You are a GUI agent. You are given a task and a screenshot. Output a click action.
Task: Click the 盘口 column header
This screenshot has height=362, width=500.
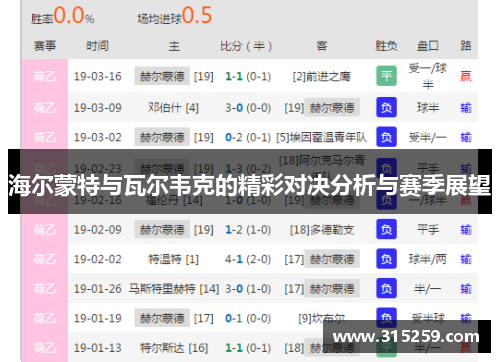click(428, 46)
